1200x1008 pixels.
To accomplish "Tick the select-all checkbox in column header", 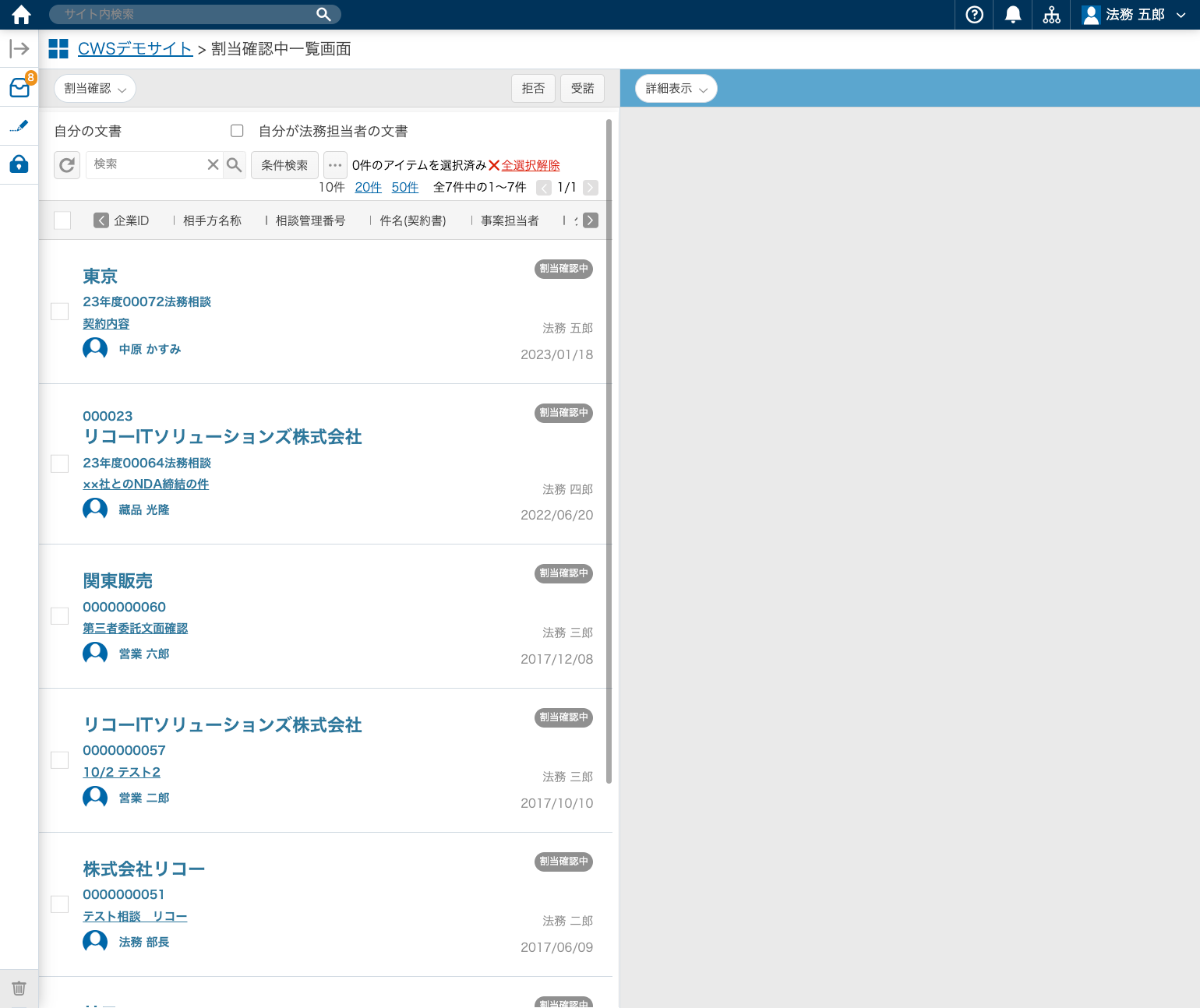I will tap(62, 220).
